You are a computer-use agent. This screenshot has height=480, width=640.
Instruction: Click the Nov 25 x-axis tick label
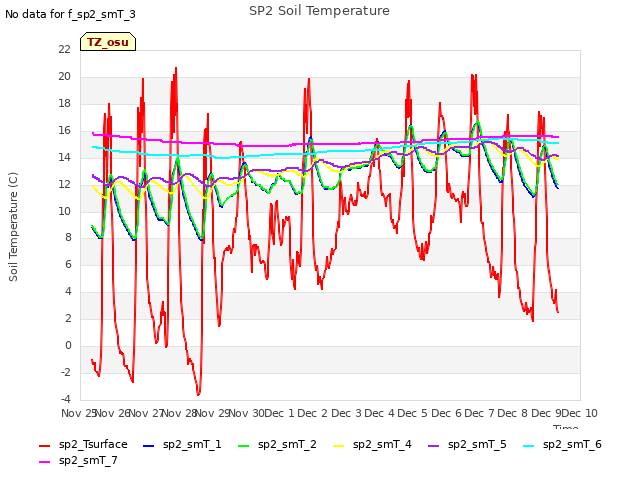click(78, 413)
